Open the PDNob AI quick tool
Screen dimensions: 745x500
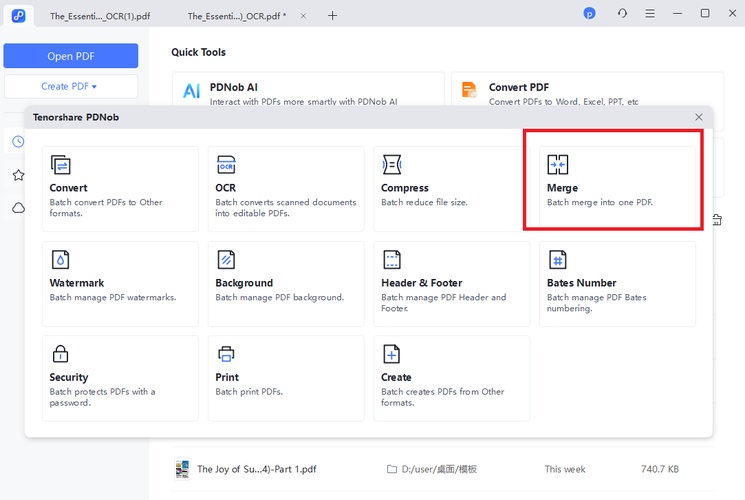[x=308, y=91]
